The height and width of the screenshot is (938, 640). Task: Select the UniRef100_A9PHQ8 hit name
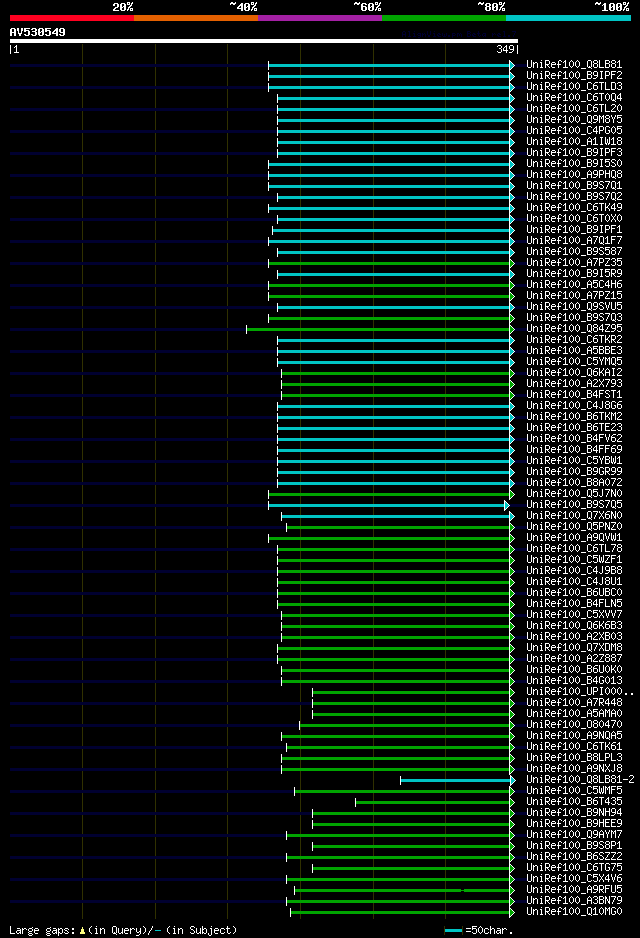[x=574, y=174]
